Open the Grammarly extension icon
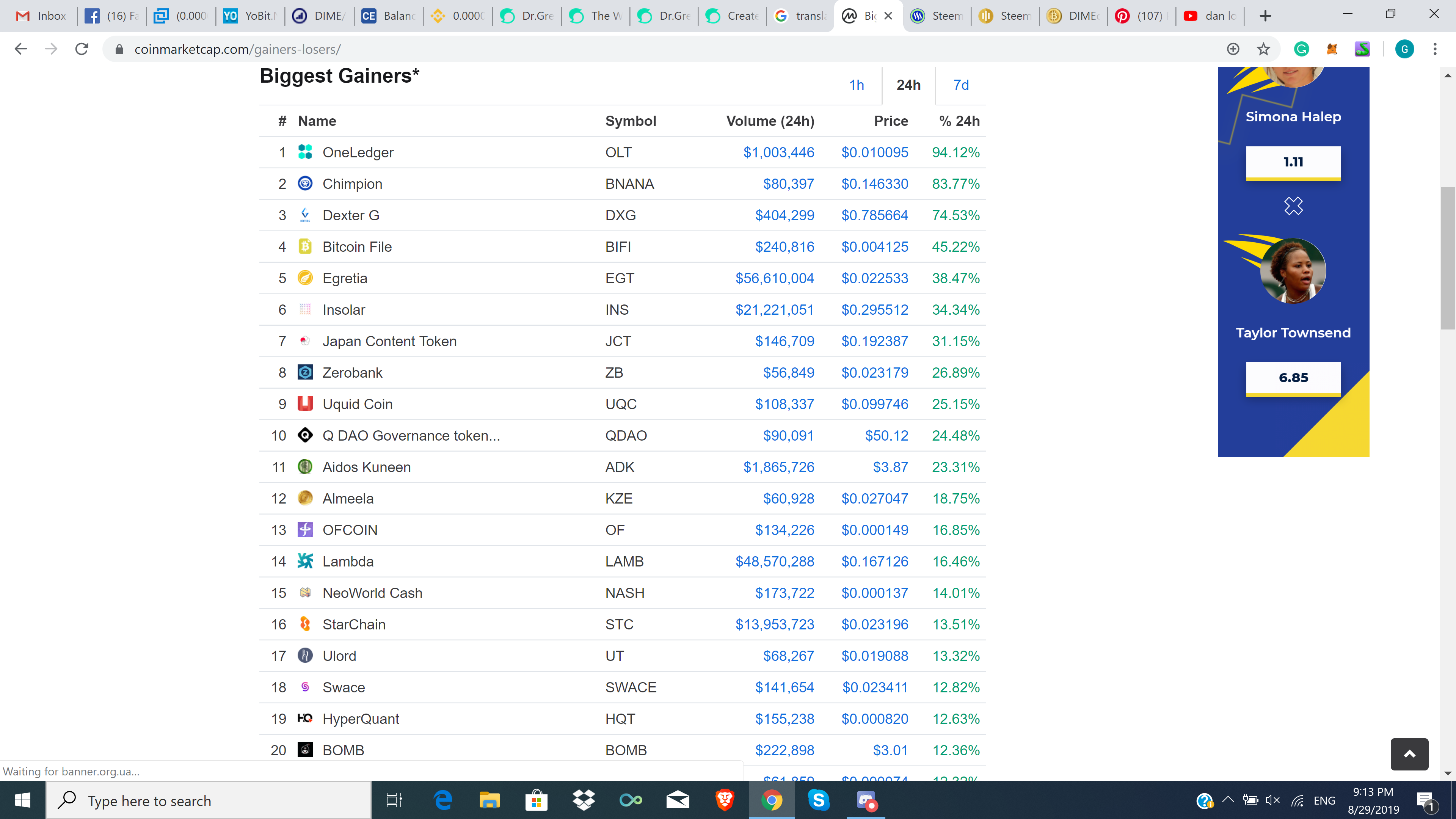This screenshot has width=1456, height=819. click(1301, 49)
